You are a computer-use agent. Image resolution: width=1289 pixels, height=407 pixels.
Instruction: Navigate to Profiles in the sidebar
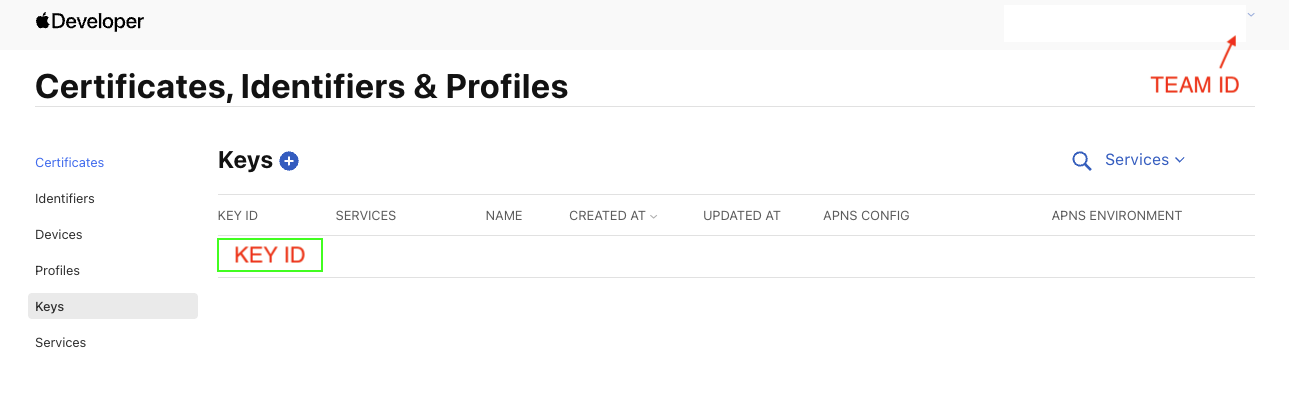click(57, 271)
